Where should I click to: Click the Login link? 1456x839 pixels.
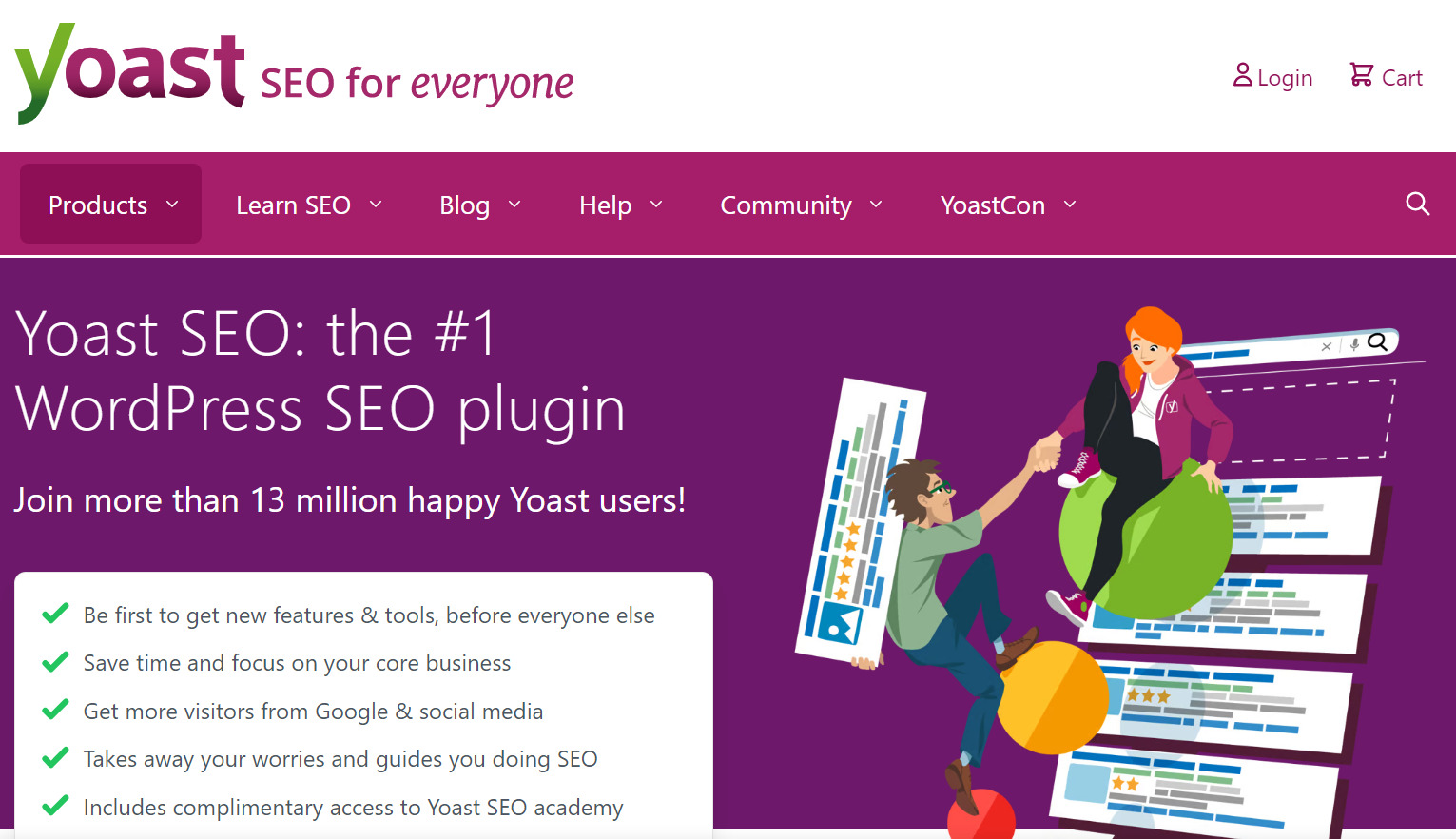[1284, 76]
